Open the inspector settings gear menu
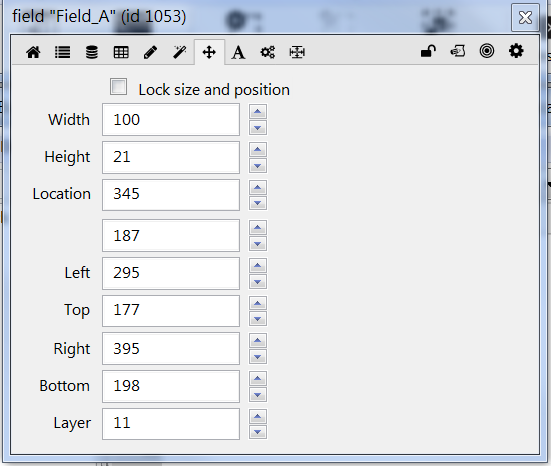Viewport: 551px width, 466px height. [x=516, y=51]
